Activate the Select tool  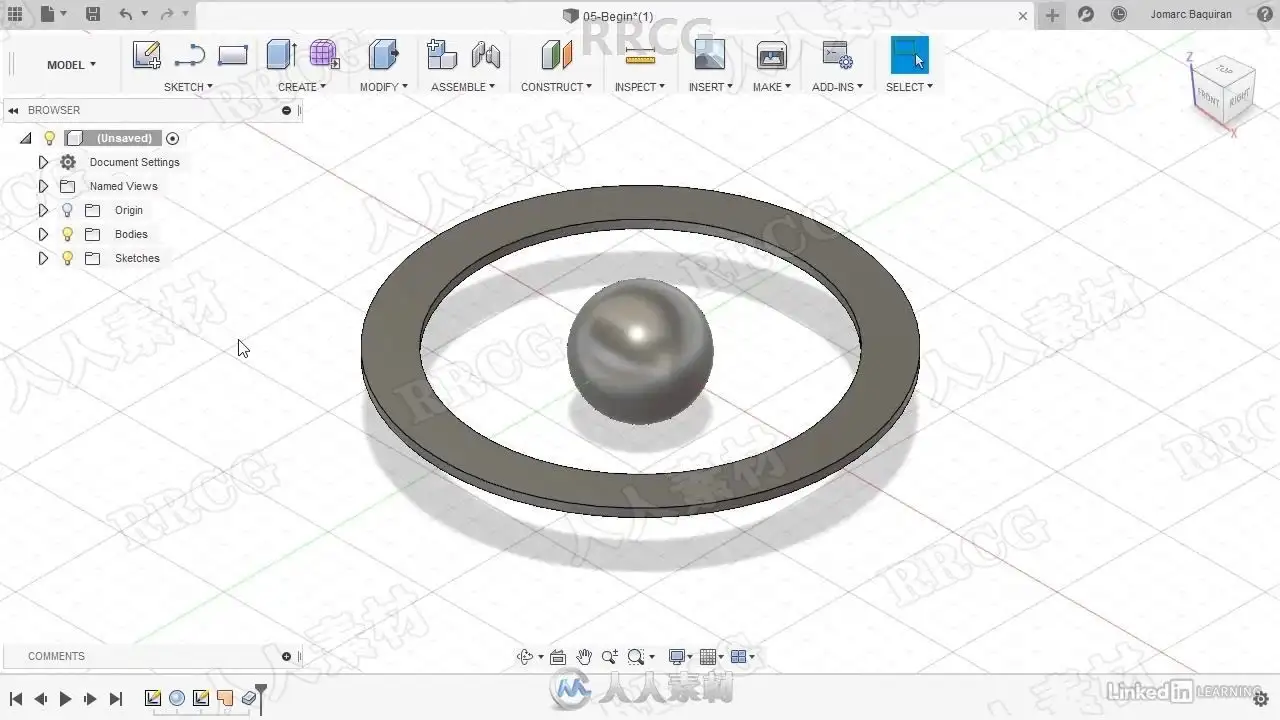[909, 55]
